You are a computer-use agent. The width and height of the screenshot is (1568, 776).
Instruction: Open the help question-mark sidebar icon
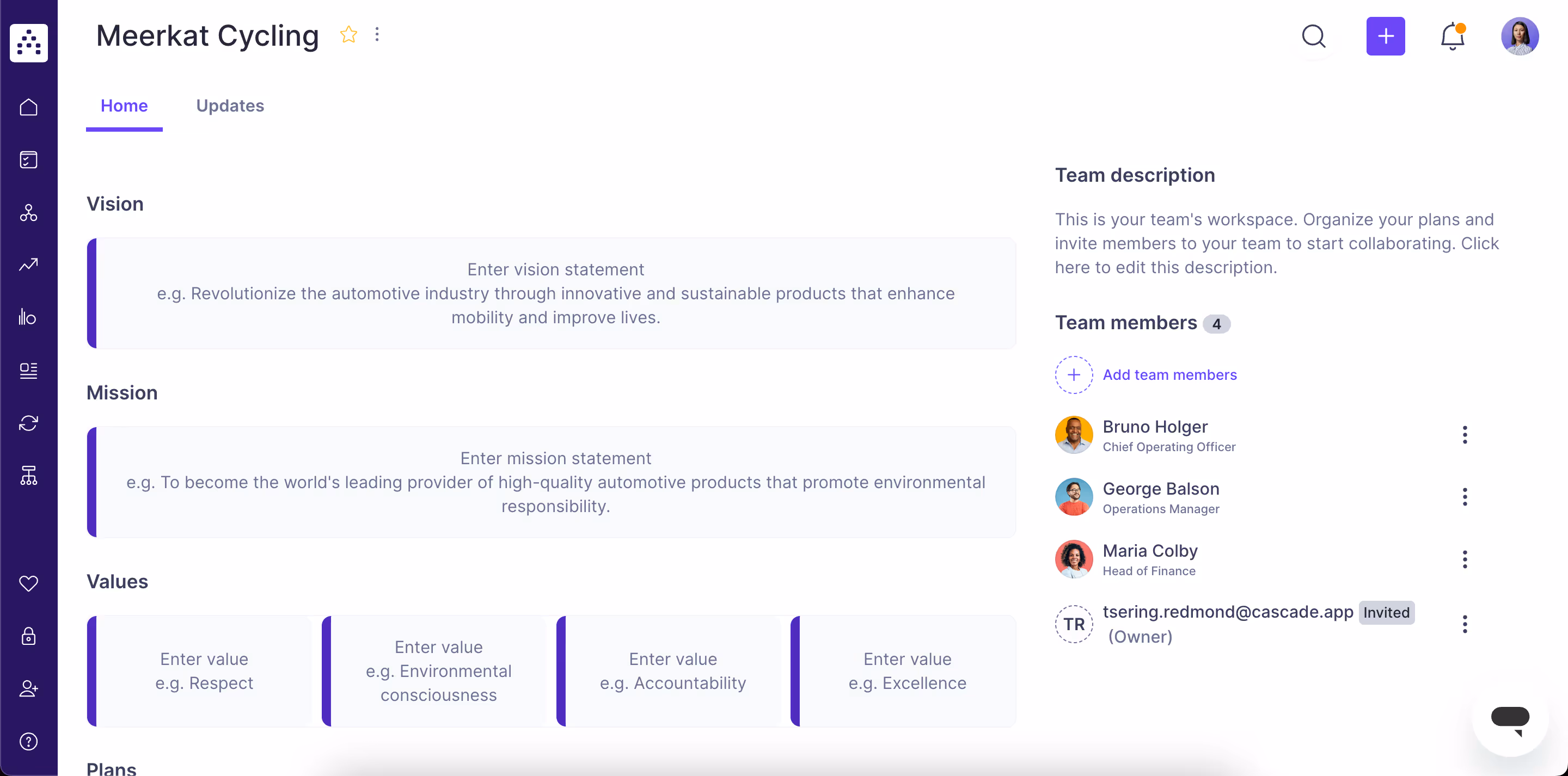(x=28, y=741)
